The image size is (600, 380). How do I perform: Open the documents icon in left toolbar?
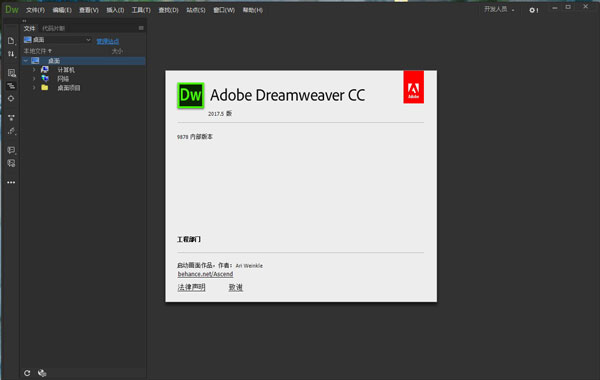11,41
